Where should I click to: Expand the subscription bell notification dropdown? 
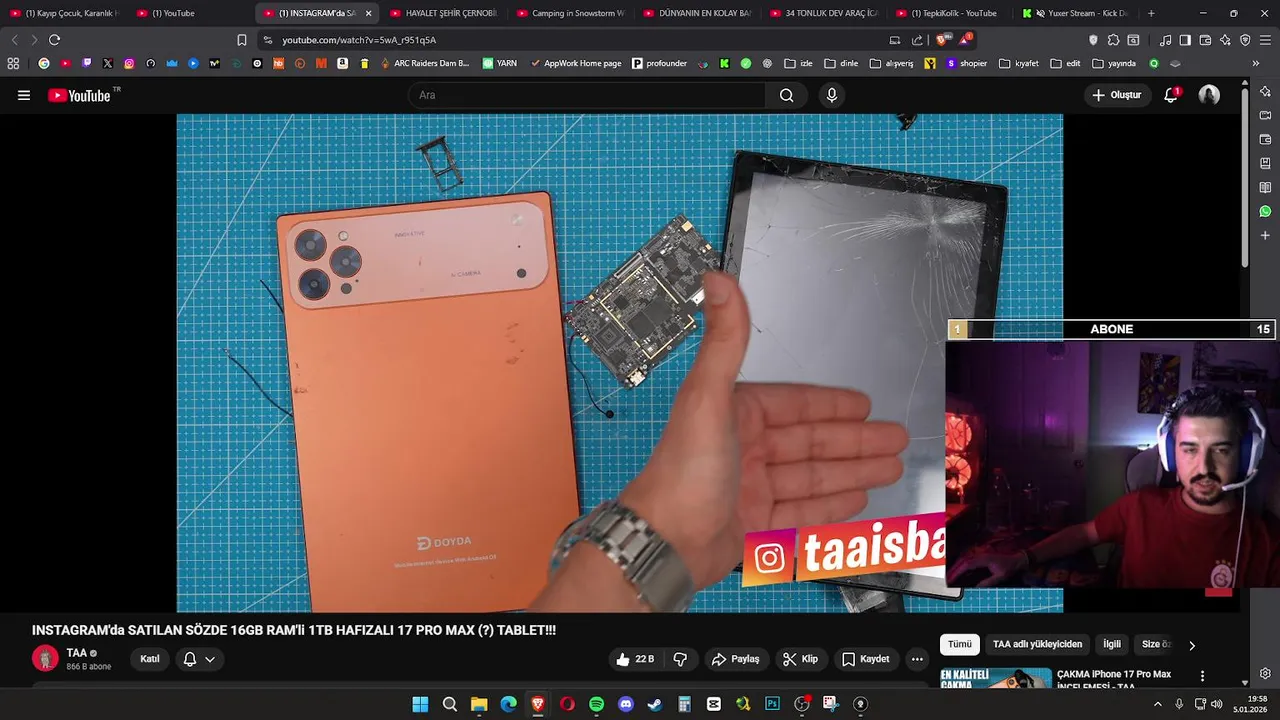(x=199, y=659)
